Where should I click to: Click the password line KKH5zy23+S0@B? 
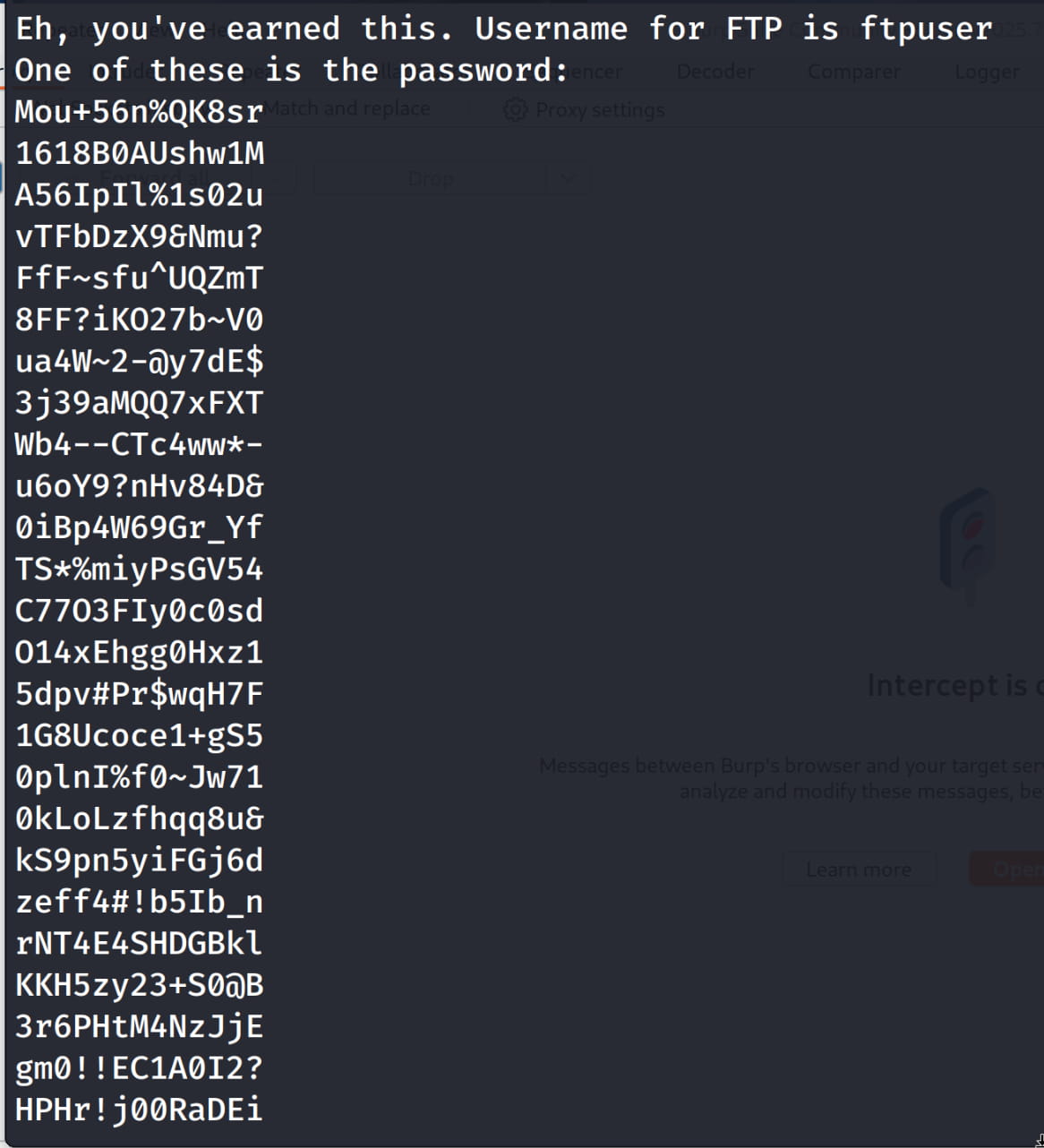[x=139, y=985]
